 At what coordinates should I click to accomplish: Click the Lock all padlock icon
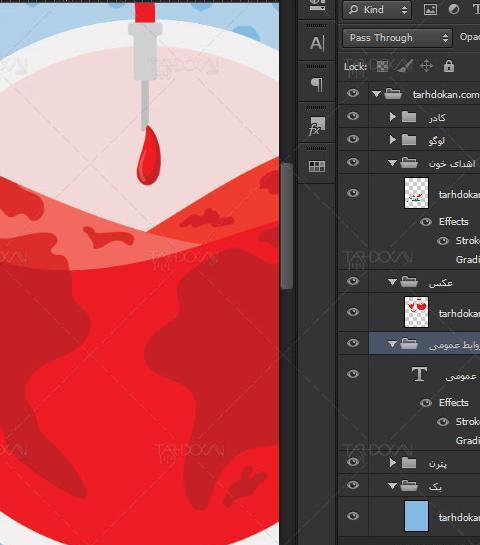[x=449, y=66]
